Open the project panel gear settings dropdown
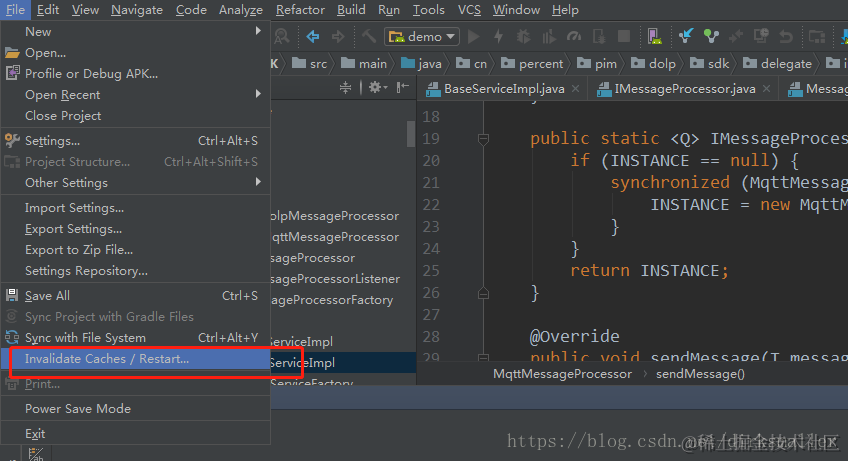Image resolution: width=848 pixels, height=461 pixels. click(x=377, y=87)
